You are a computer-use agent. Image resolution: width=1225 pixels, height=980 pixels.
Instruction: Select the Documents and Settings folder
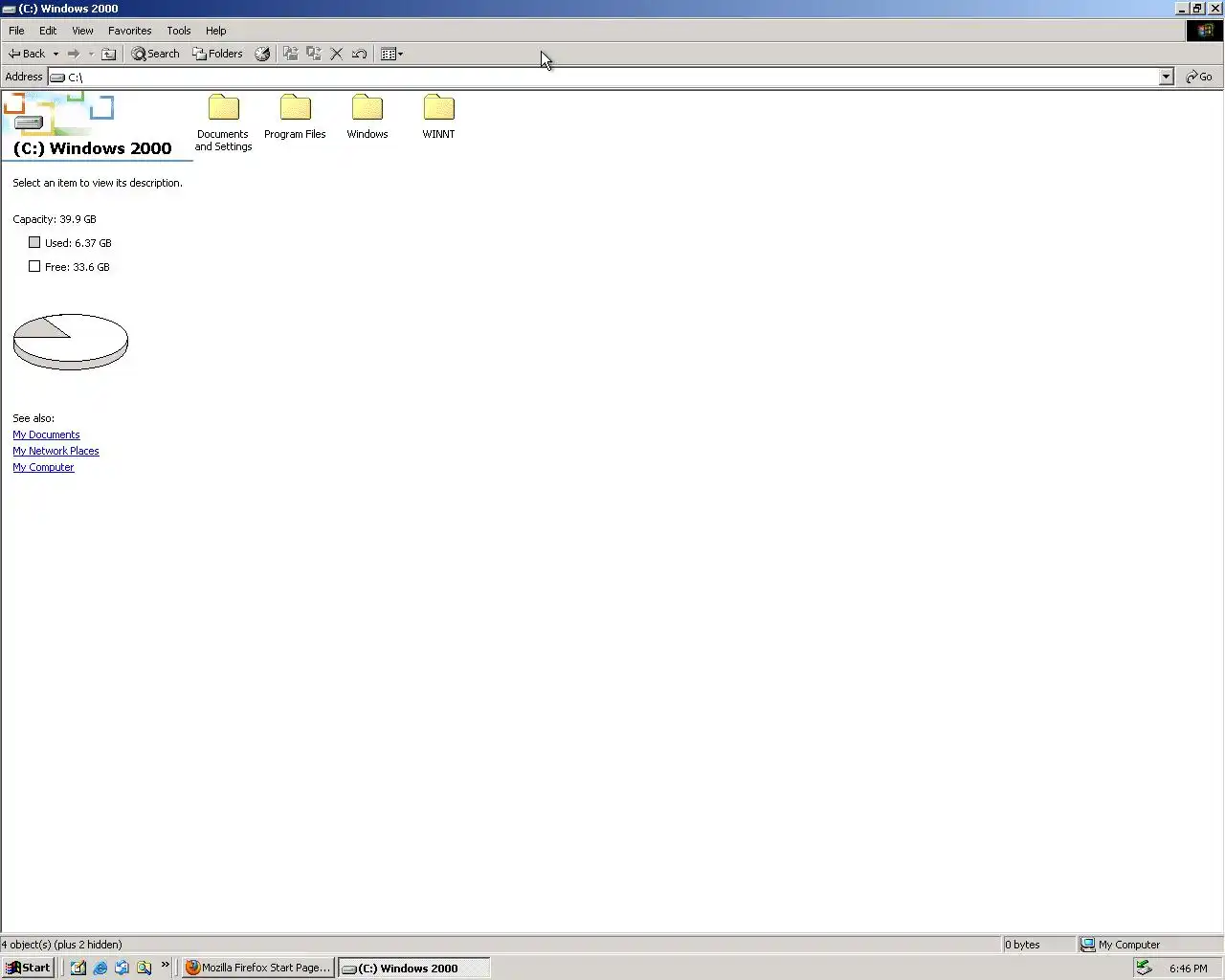pos(223,122)
